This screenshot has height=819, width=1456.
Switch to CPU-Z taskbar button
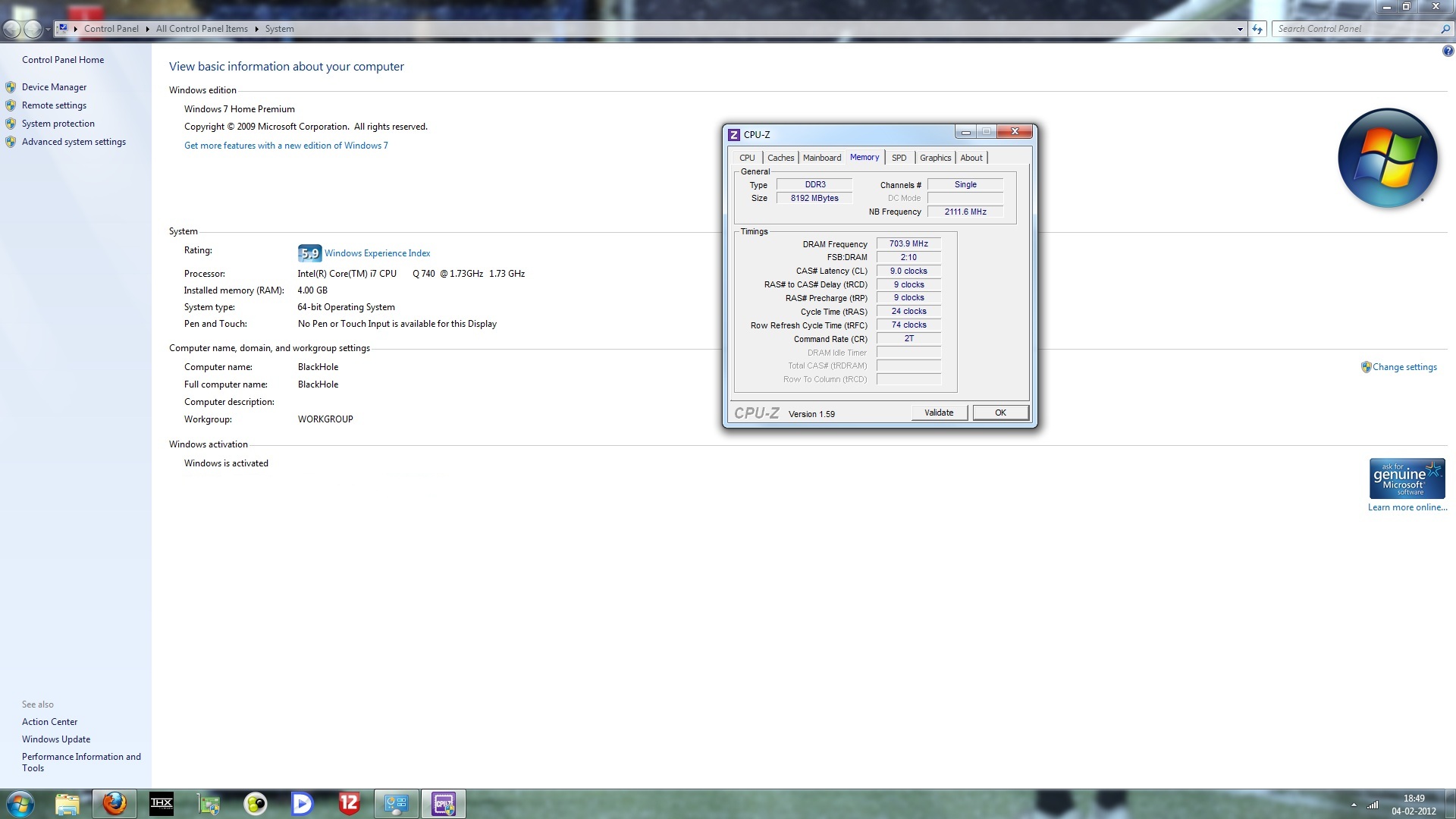(x=444, y=804)
